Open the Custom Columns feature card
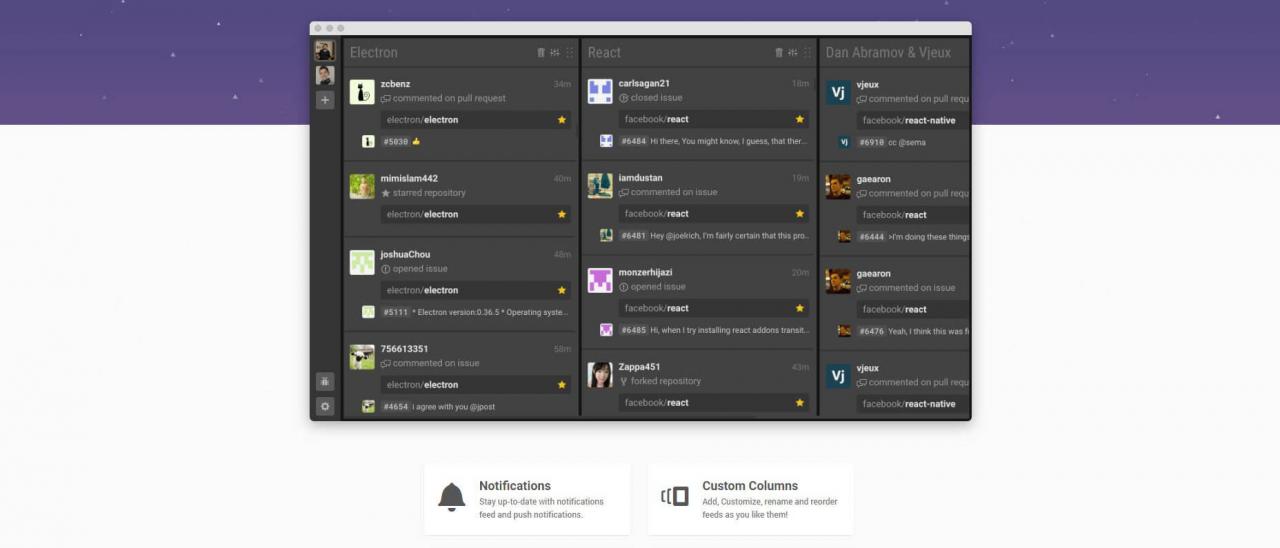This screenshot has height=548, width=1280. coord(750,498)
